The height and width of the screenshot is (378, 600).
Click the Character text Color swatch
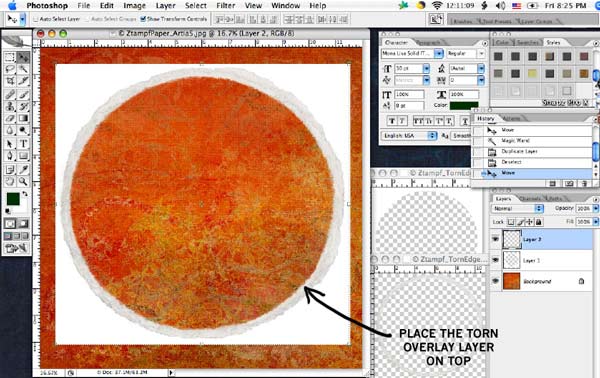point(464,105)
